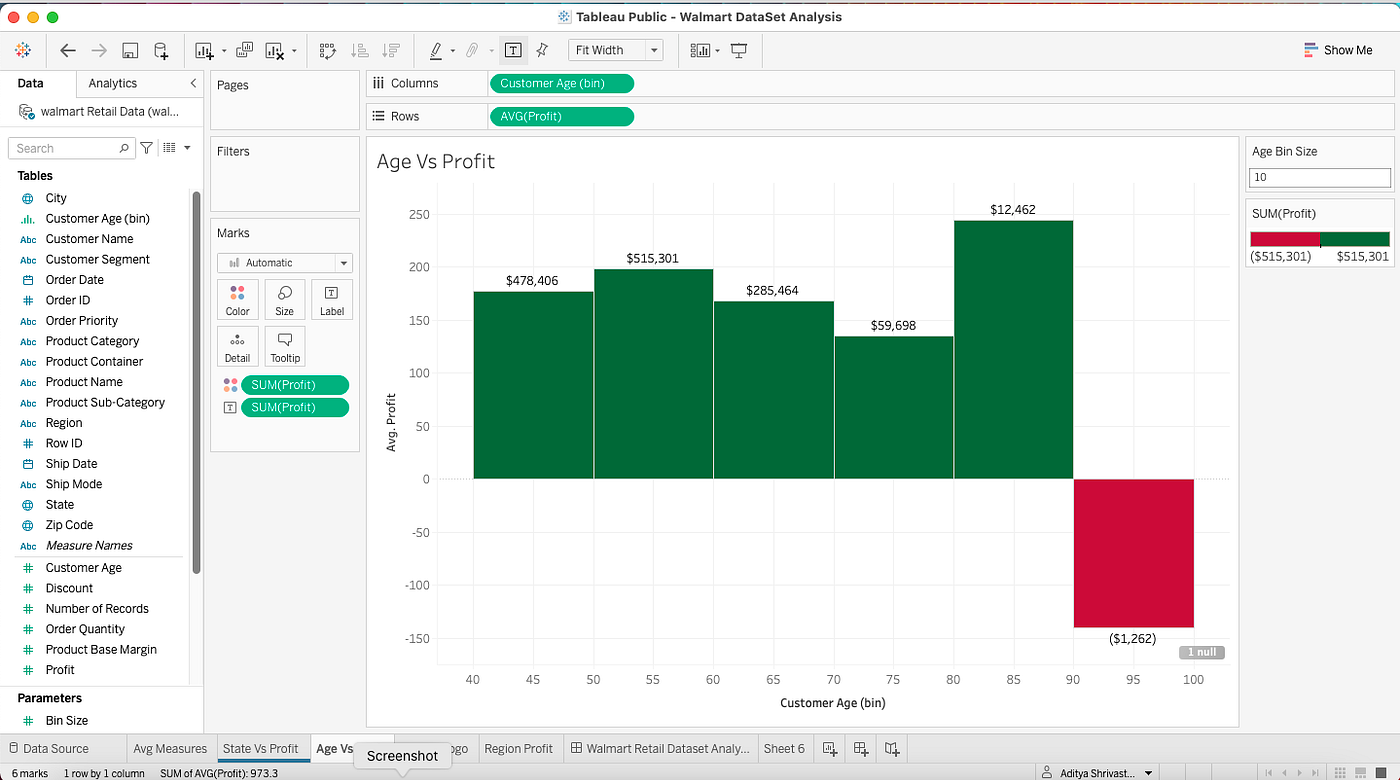
Task: Open the Aditya Shrivast user menu
Action: click(x=1097, y=772)
